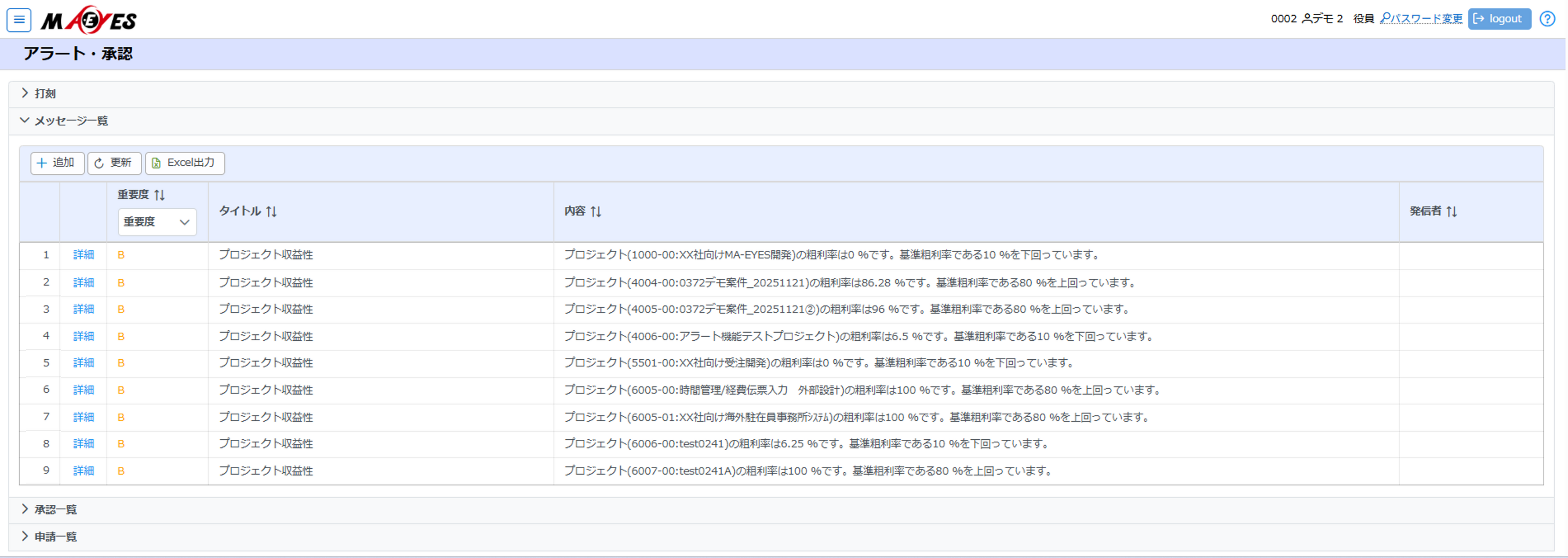The height and width of the screenshot is (558, 1568).
Task: Refresh list with 更新 button
Action: (x=115, y=163)
